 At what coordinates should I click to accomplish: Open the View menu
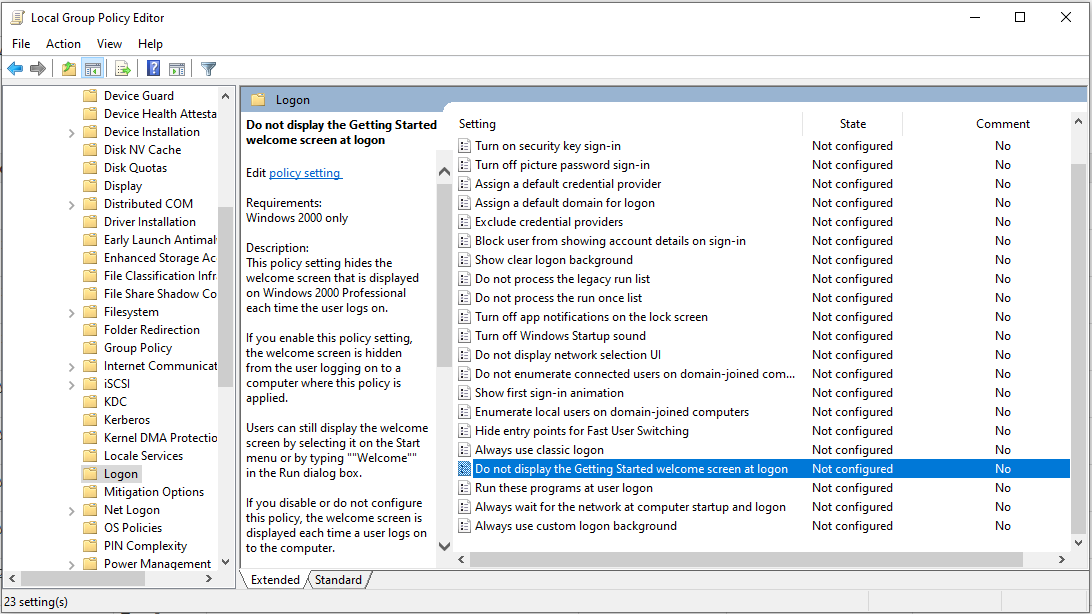point(109,43)
